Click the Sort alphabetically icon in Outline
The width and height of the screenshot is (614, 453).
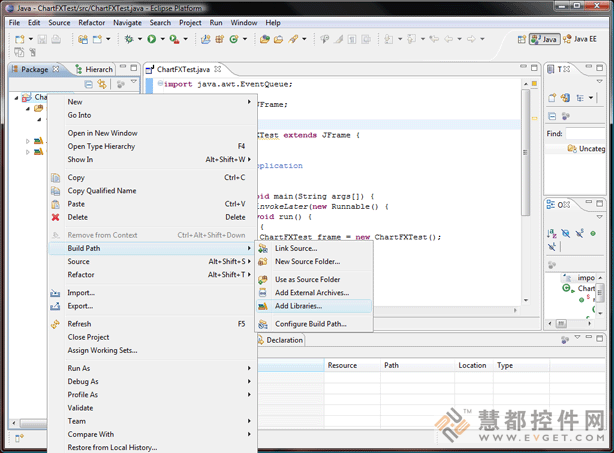pyautogui.click(x=551, y=234)
